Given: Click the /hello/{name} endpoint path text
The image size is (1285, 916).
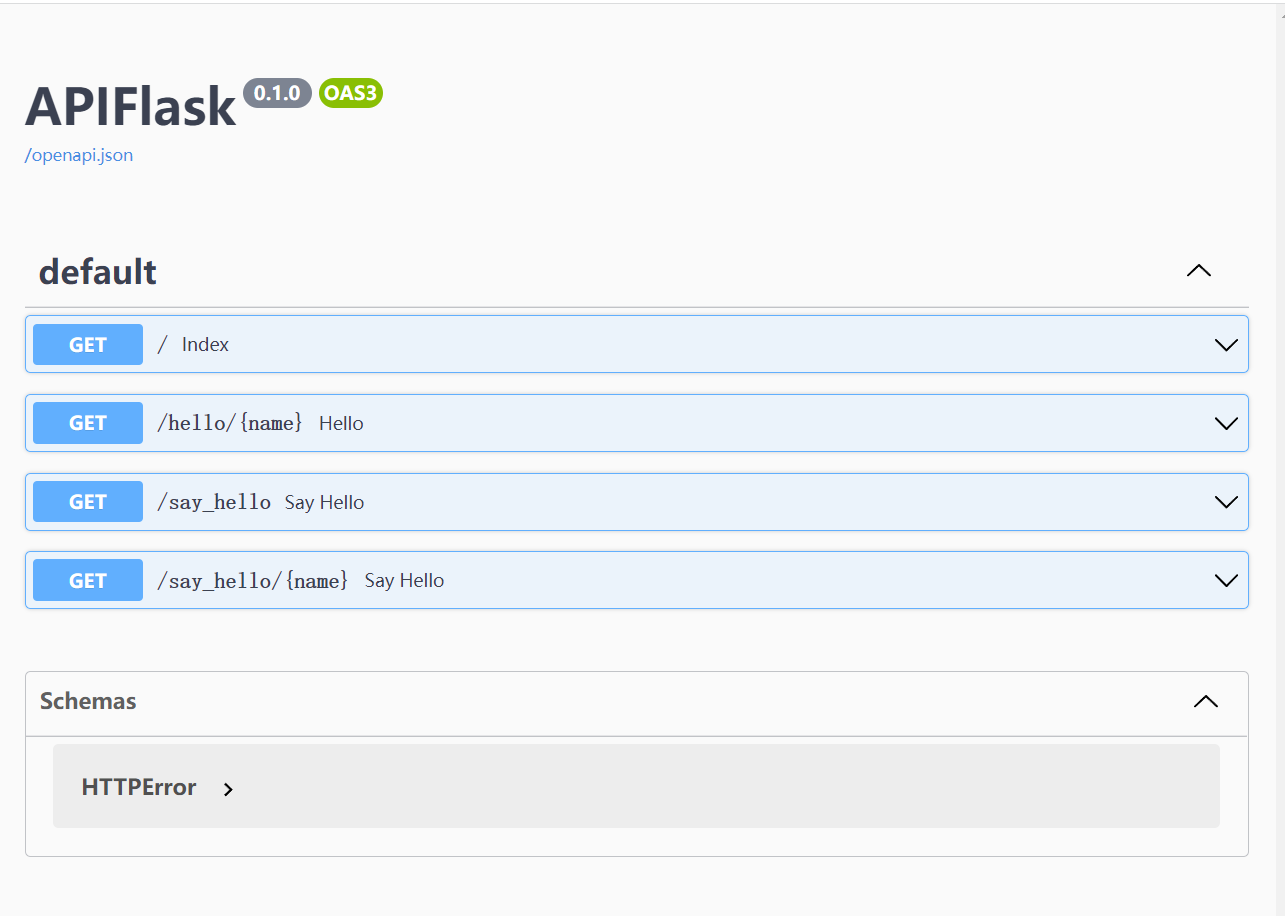Looking at the screenshot, I should (229, 423).
